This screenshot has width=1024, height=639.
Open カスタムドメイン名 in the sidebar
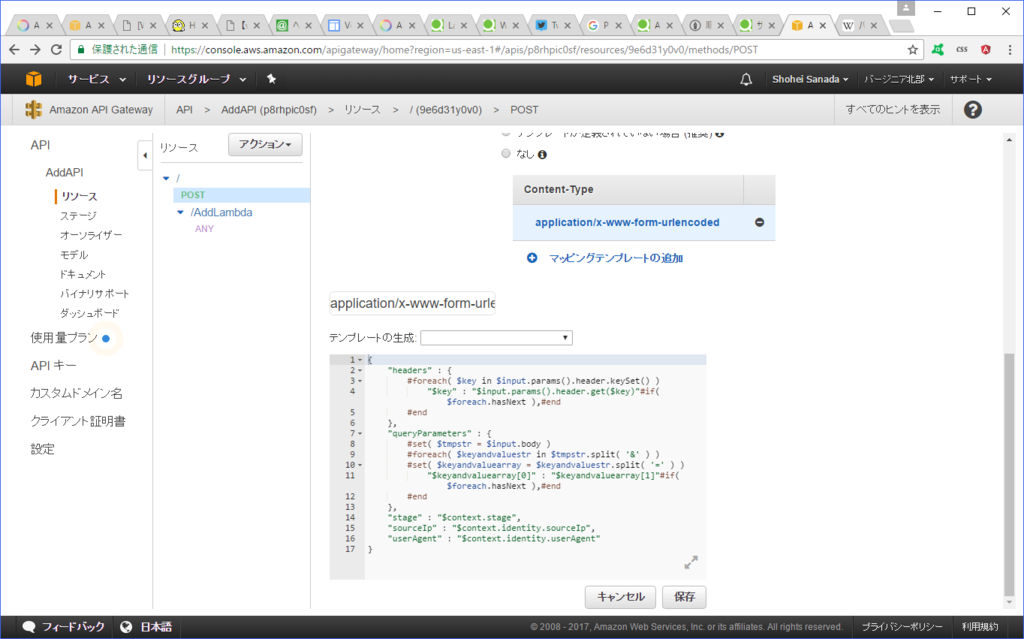pos(76,393)
